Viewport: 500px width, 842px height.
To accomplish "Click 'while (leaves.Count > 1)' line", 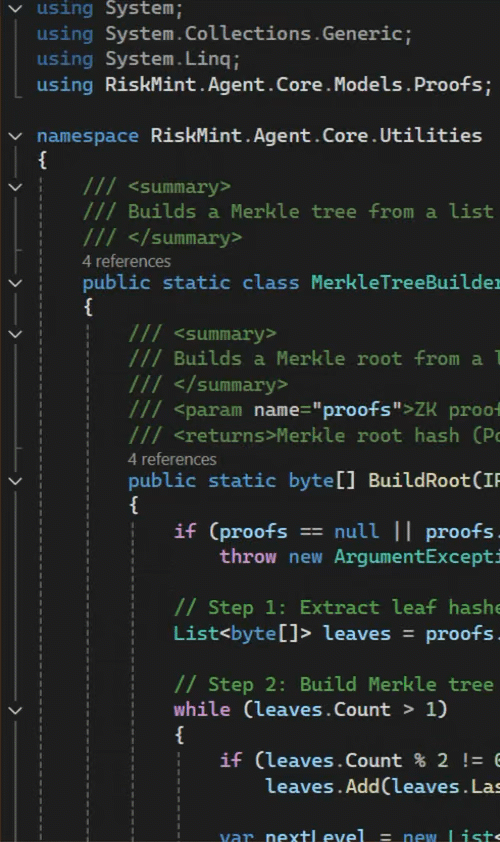I will point(310,710).
